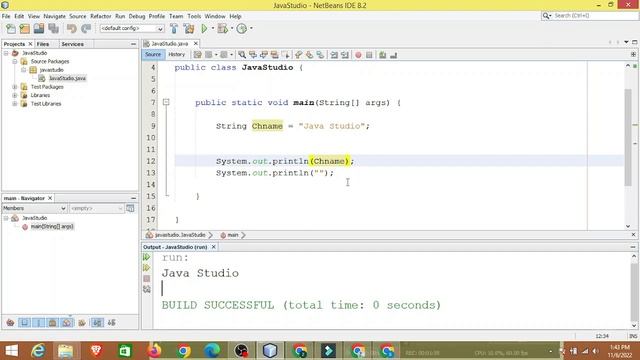Open the Refactor menu
This screenshot has height=360, width=640.
[x=100, y=16]
